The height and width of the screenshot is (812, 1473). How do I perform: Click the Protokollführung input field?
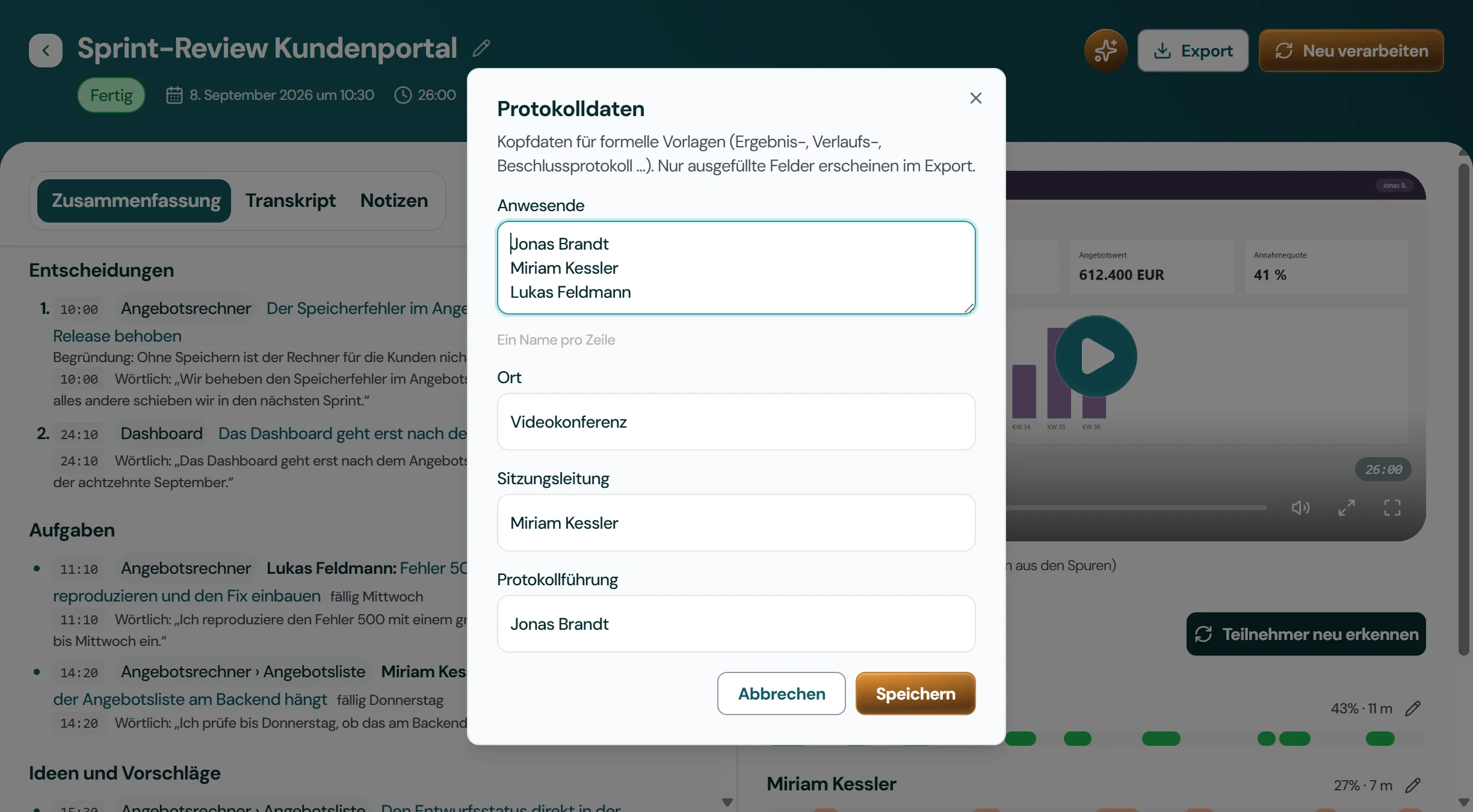tap(736, 624)
